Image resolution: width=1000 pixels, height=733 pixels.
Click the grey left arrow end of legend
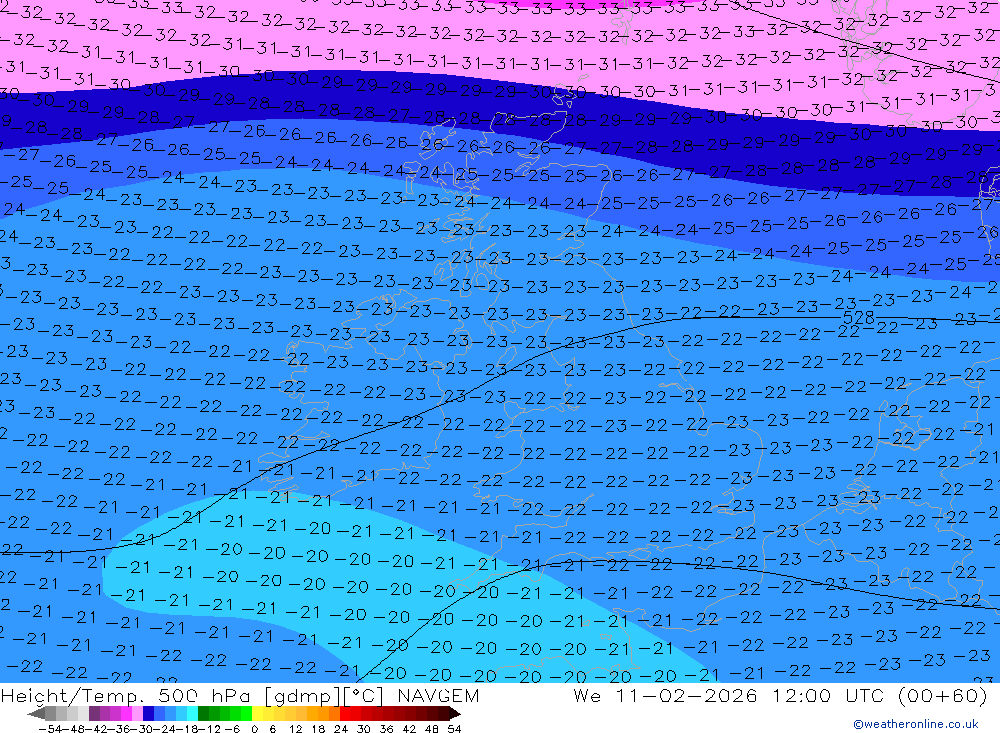[37, 713]
